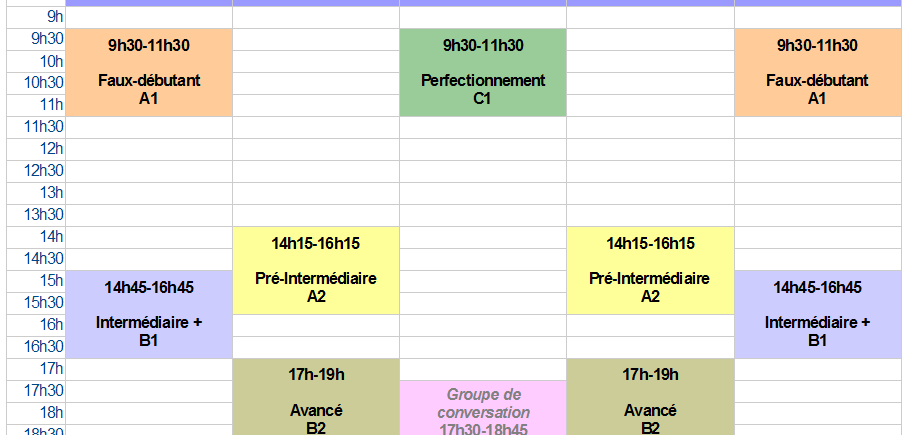Click the second Avancé B2 17h-19h block
Screen dimensions: 913x435
point(650,397)
